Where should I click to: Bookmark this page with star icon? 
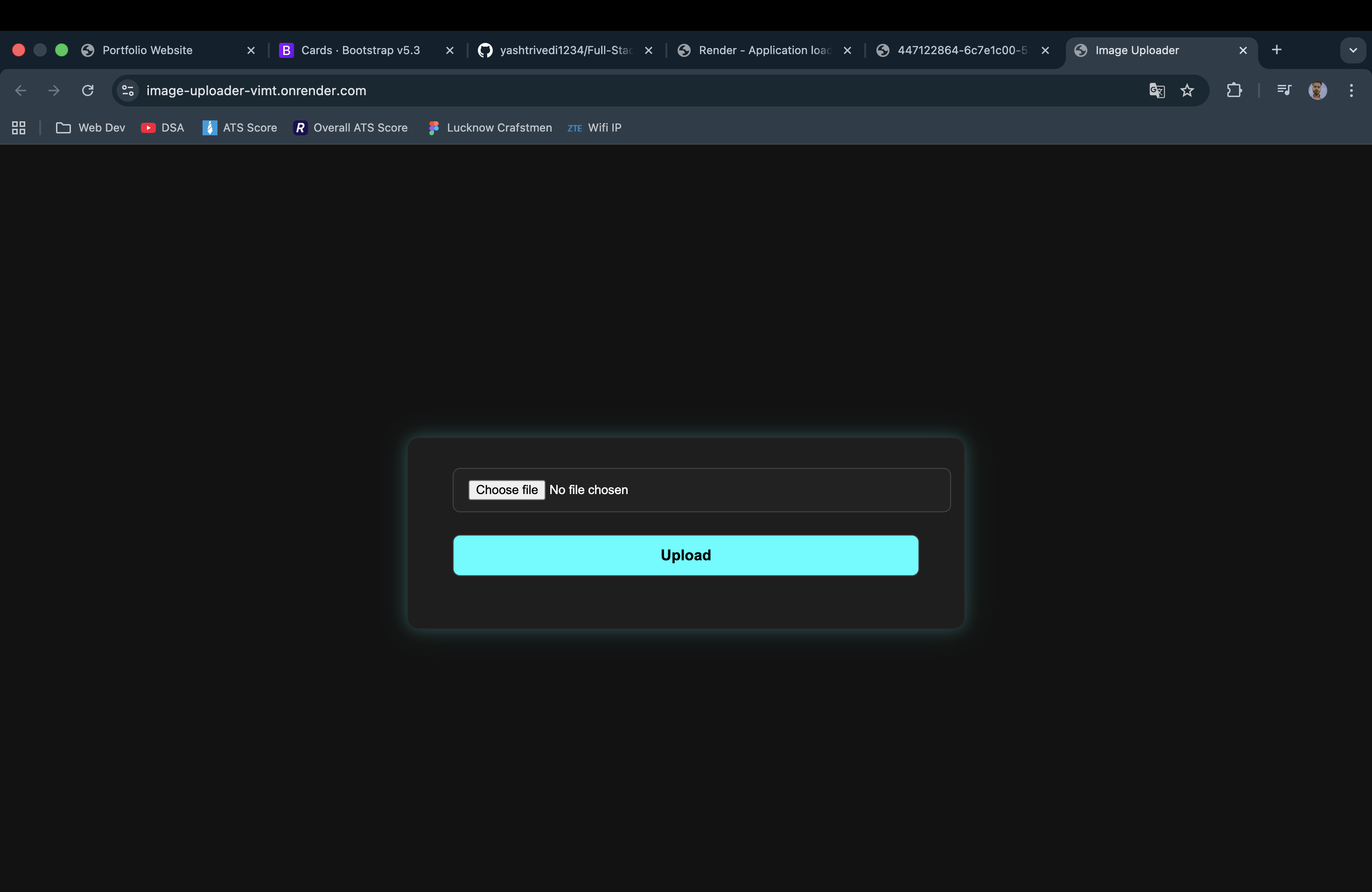pos(1187,91)
